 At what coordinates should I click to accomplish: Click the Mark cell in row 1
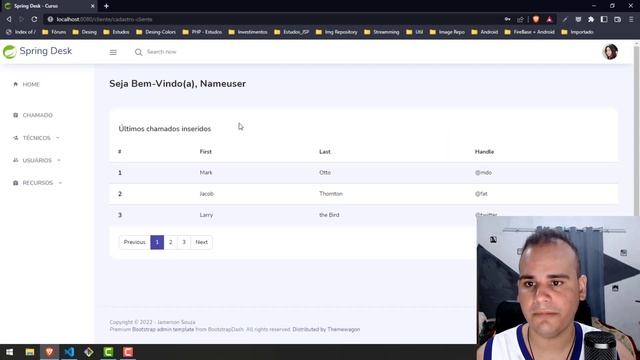[x=206, y=173]
